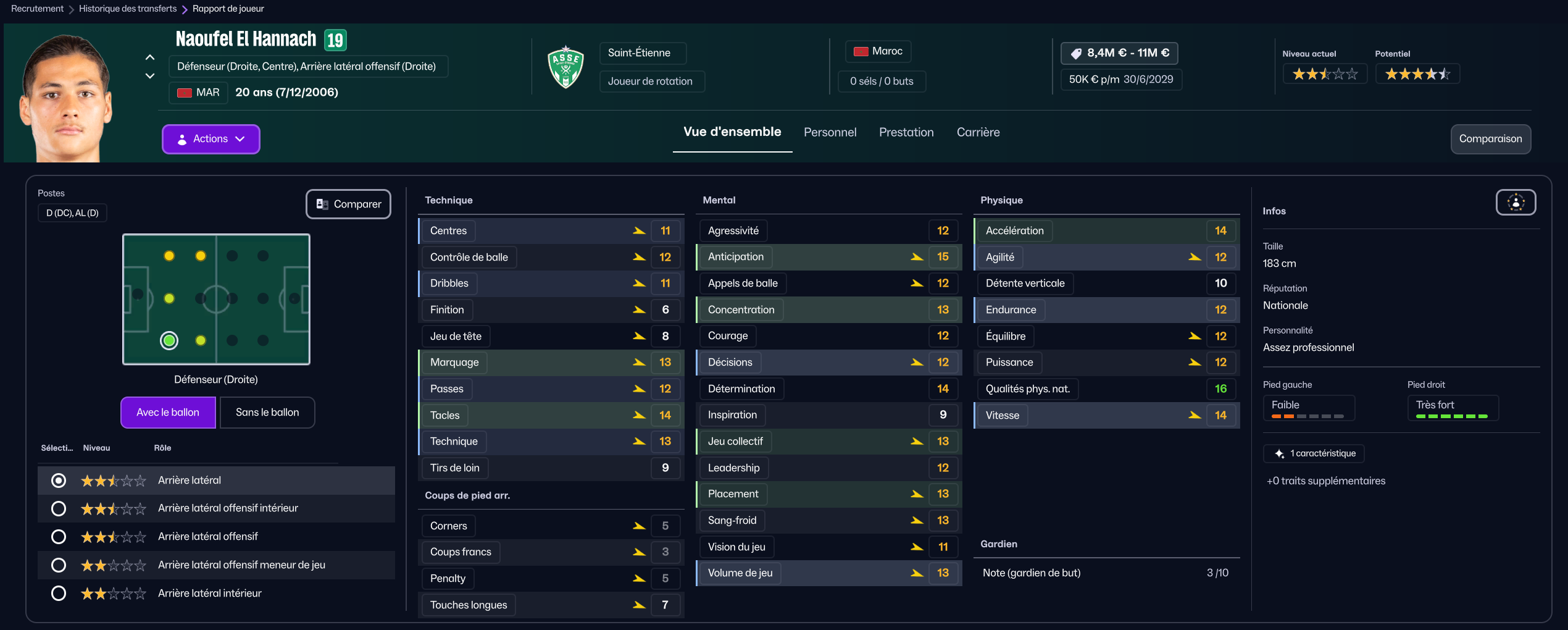Click the sparkle icon on 1 caractéristique

1279,453
